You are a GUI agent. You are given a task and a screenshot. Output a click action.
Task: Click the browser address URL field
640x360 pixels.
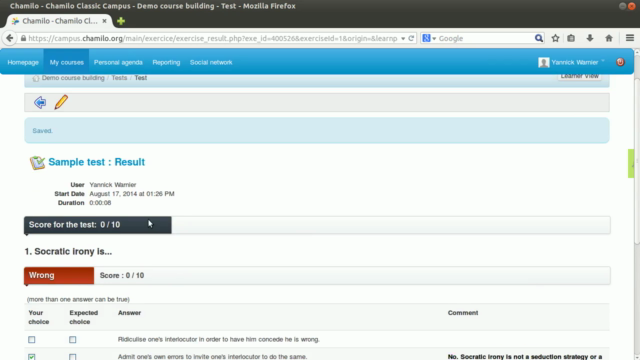[x=212, y=38]
